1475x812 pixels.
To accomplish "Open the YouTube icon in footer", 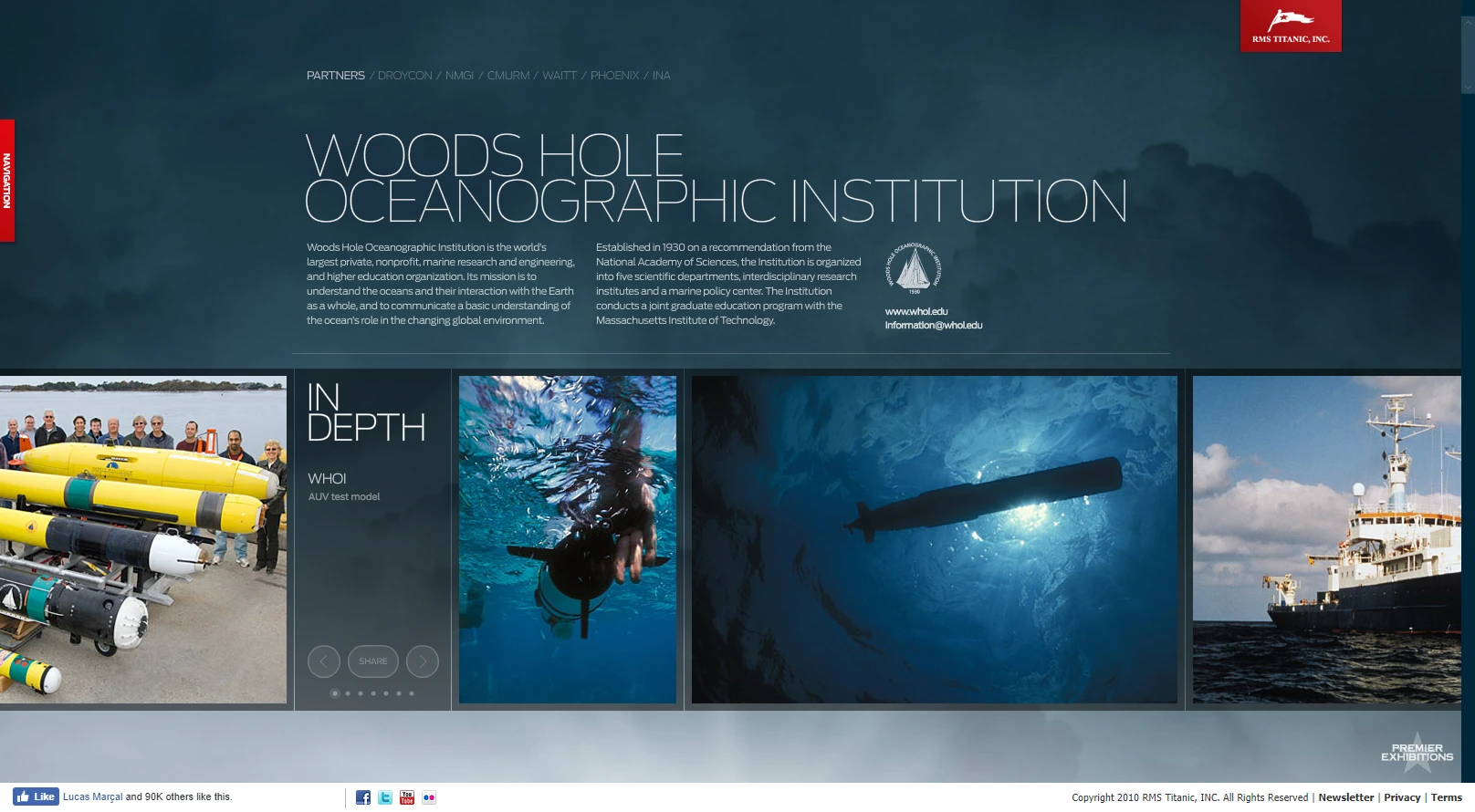I will (x=407, y=797).
